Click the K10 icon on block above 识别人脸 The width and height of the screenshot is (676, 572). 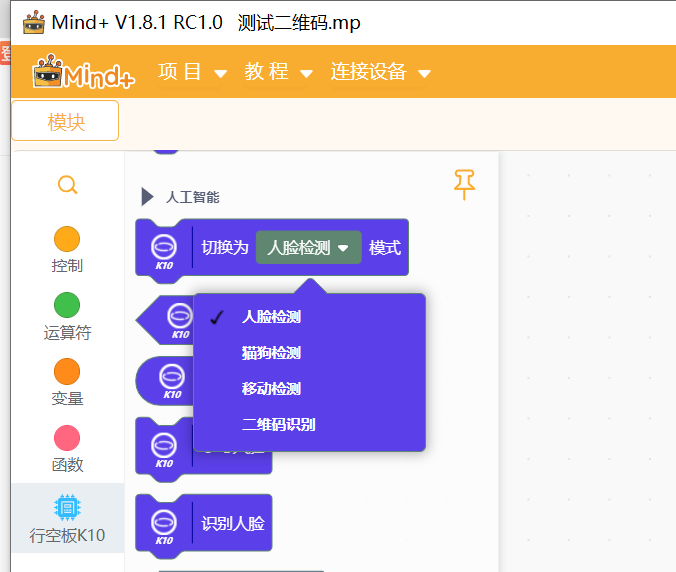point(164,450)
